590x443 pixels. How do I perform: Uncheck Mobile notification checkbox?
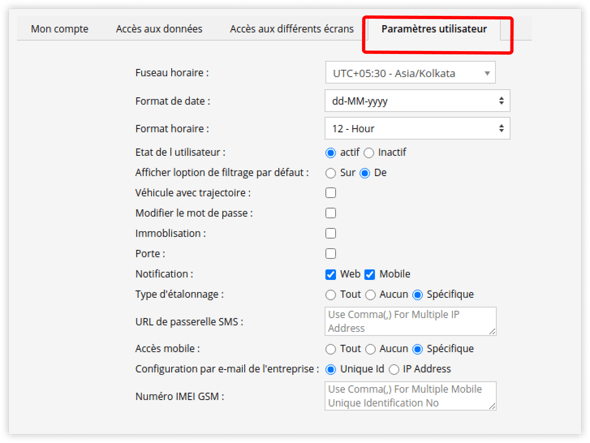370,274
